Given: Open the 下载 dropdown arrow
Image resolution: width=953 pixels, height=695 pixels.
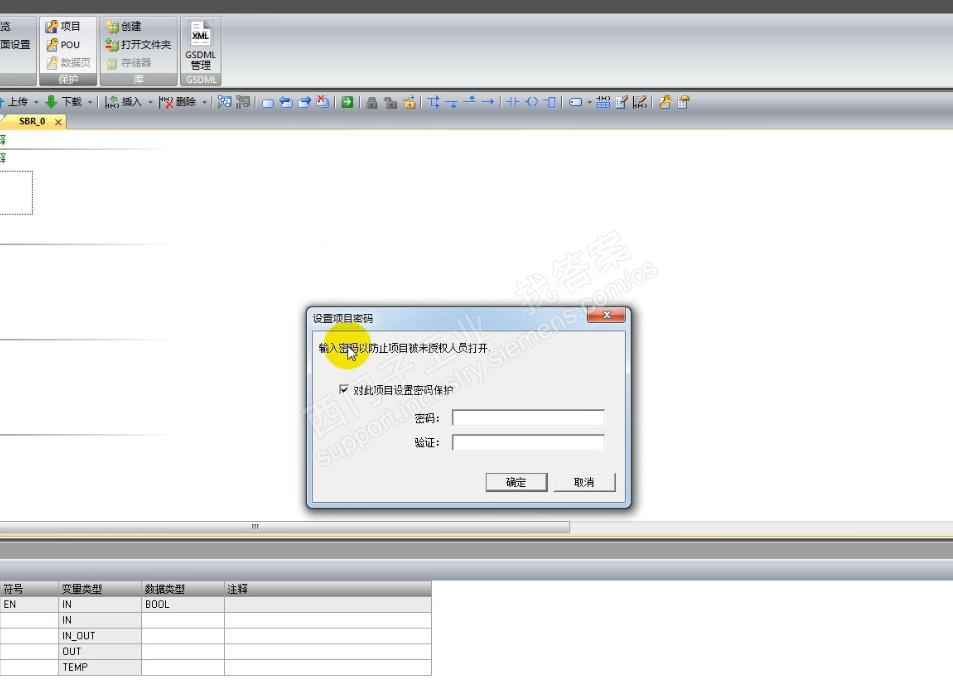Looking at the screenshot, I should click(x=90, y=102).
